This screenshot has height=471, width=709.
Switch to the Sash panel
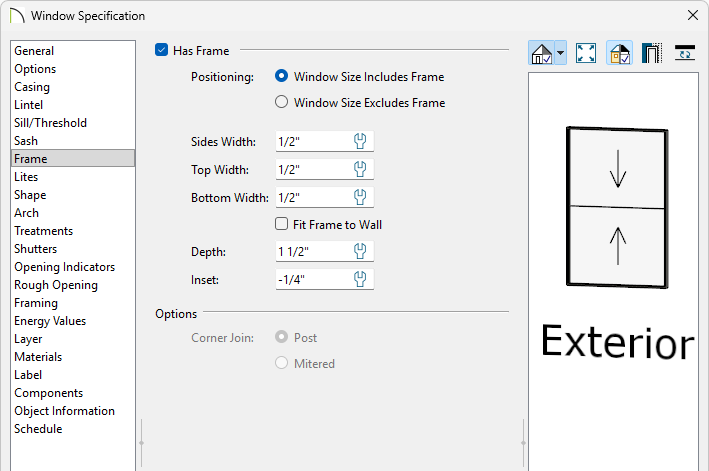73,141
